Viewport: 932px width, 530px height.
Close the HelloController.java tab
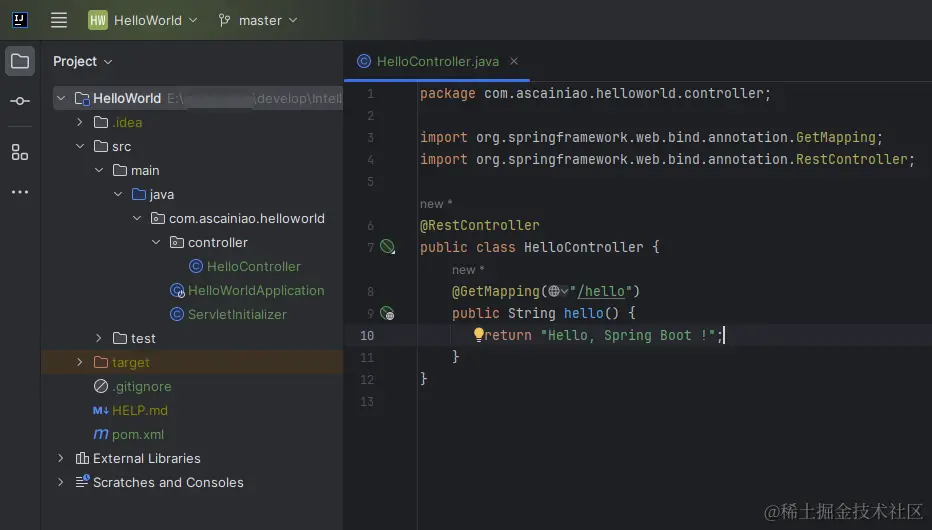(514, 61)
